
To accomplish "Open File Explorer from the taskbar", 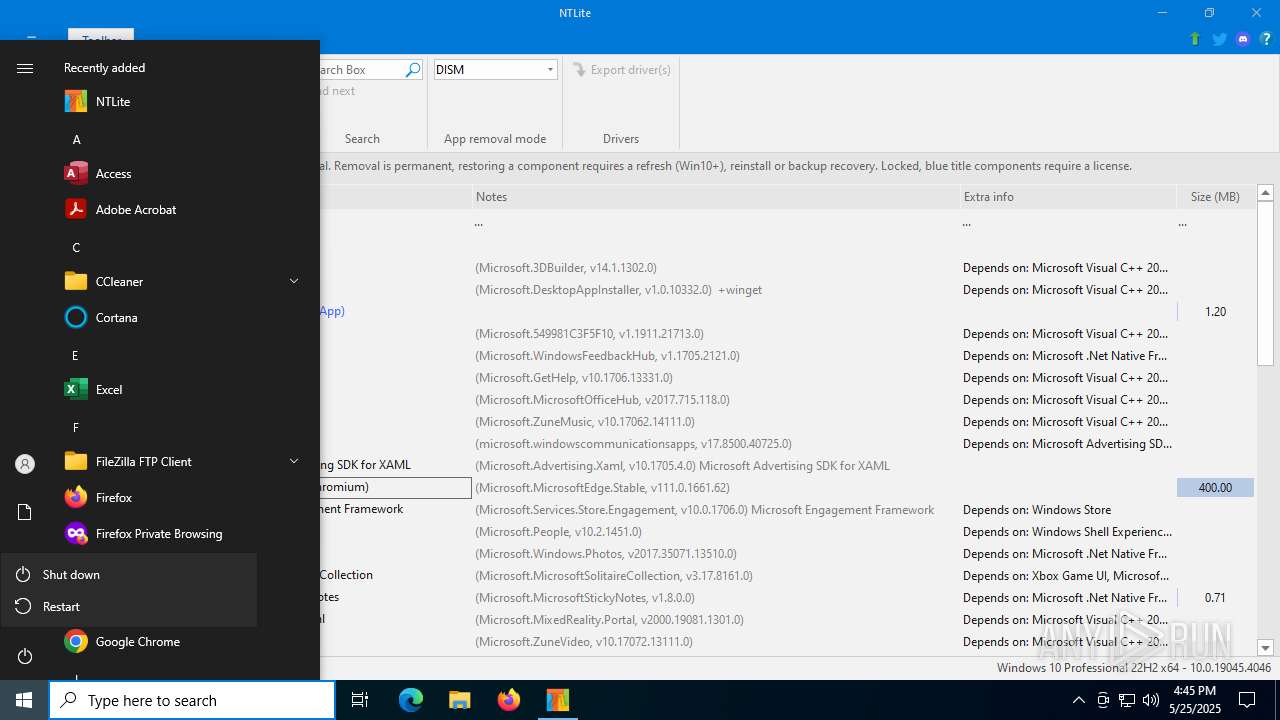I will pos(459,700).
